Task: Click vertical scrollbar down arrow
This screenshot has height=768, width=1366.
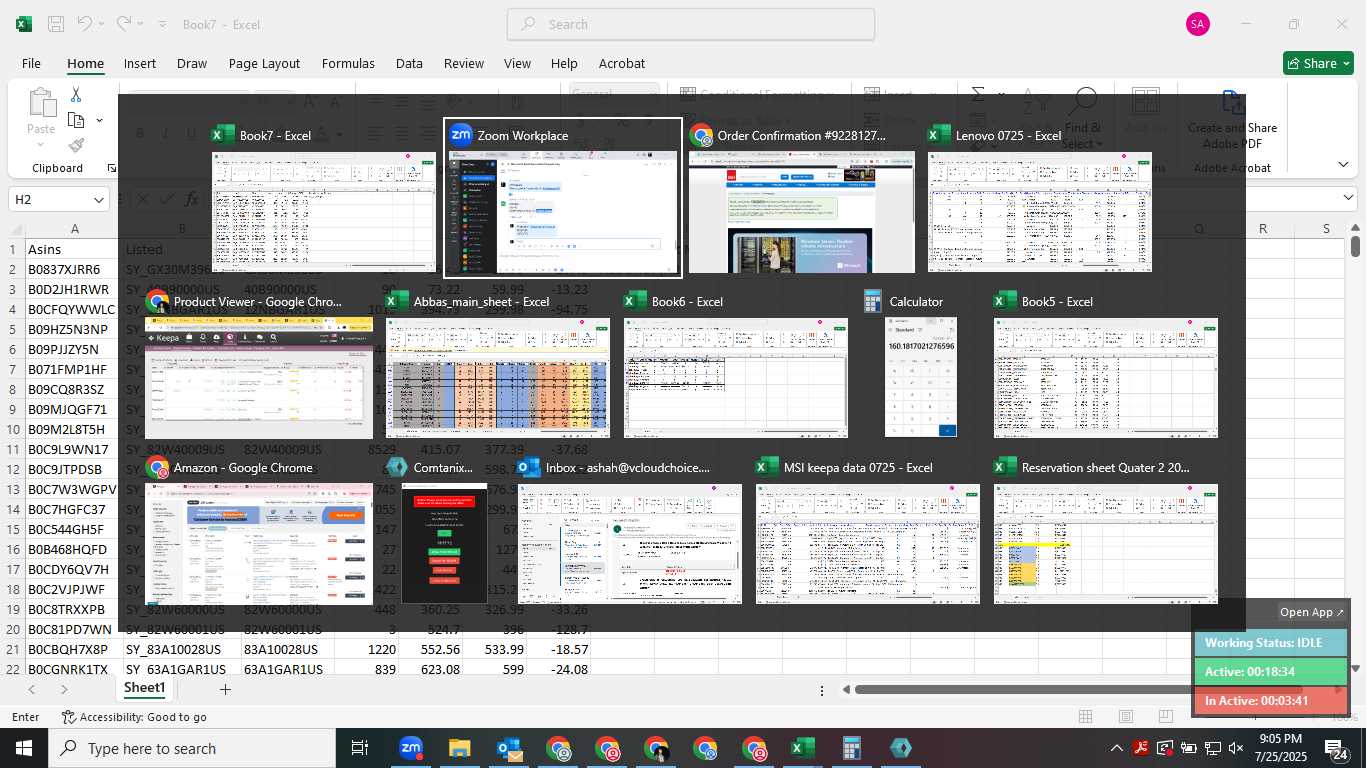Action: [1356, 668]
